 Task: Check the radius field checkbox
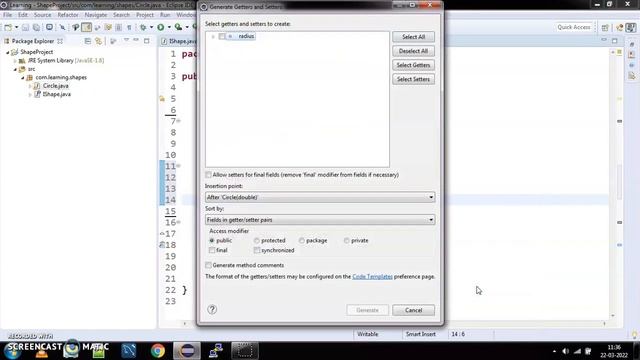coord(222,36)
